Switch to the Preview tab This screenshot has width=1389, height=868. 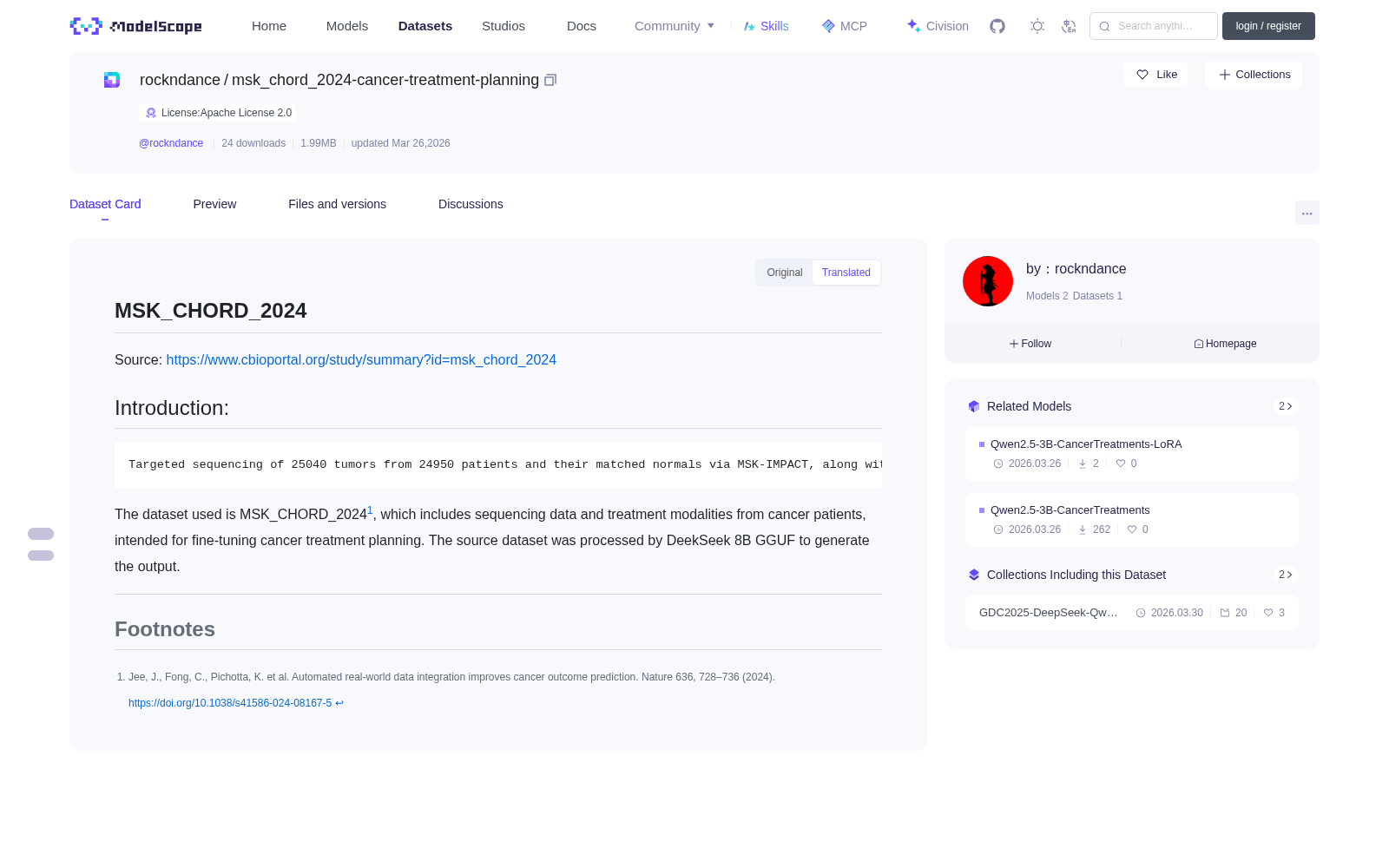tap(214, 204)
